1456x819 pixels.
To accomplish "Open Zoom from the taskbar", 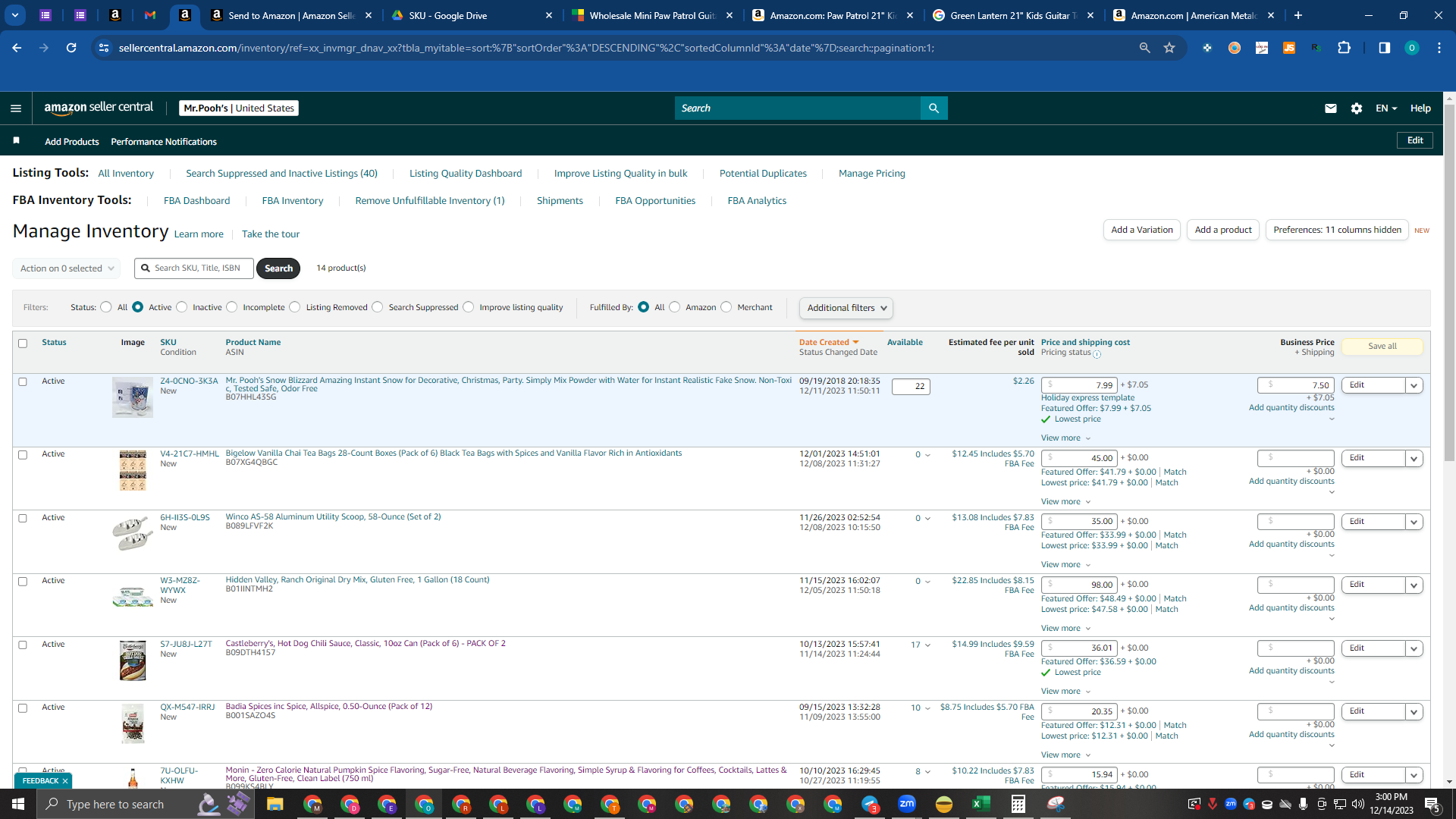I will pos(906,804).
